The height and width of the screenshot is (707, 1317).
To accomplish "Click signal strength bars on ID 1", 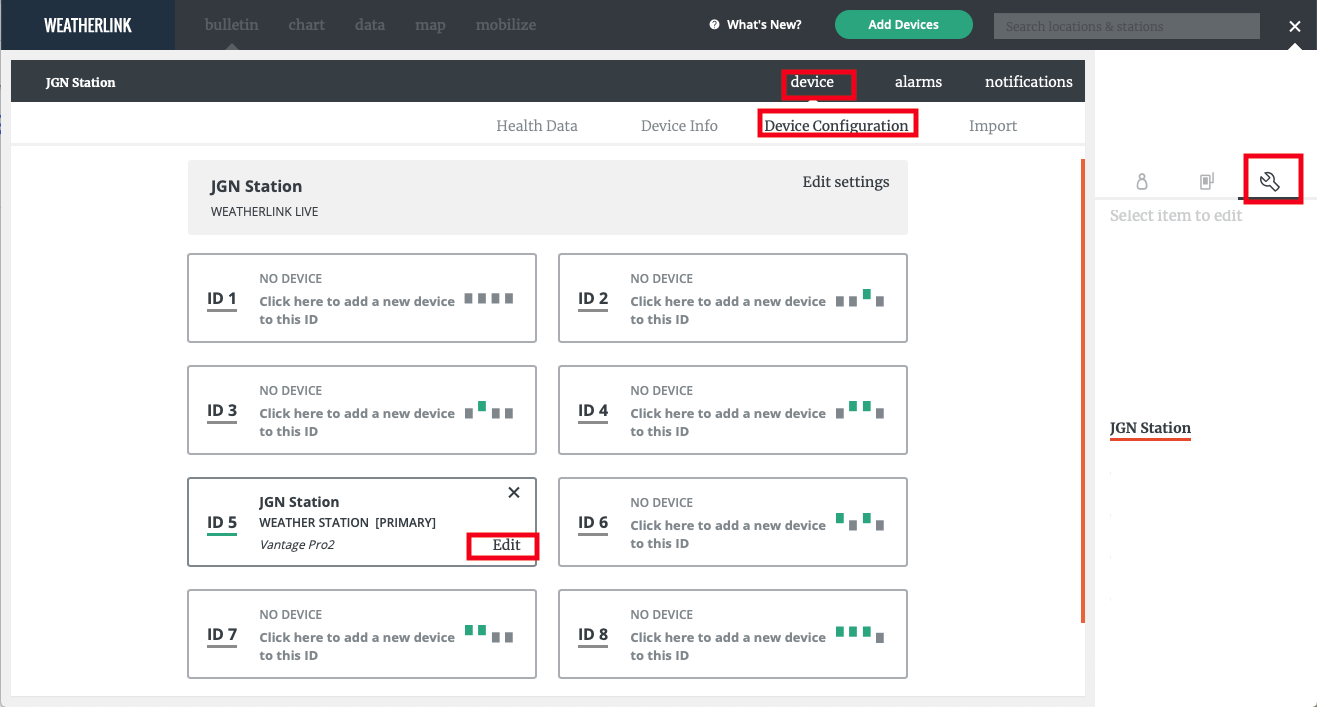I will pyautogui.click(x=489, y=298).
